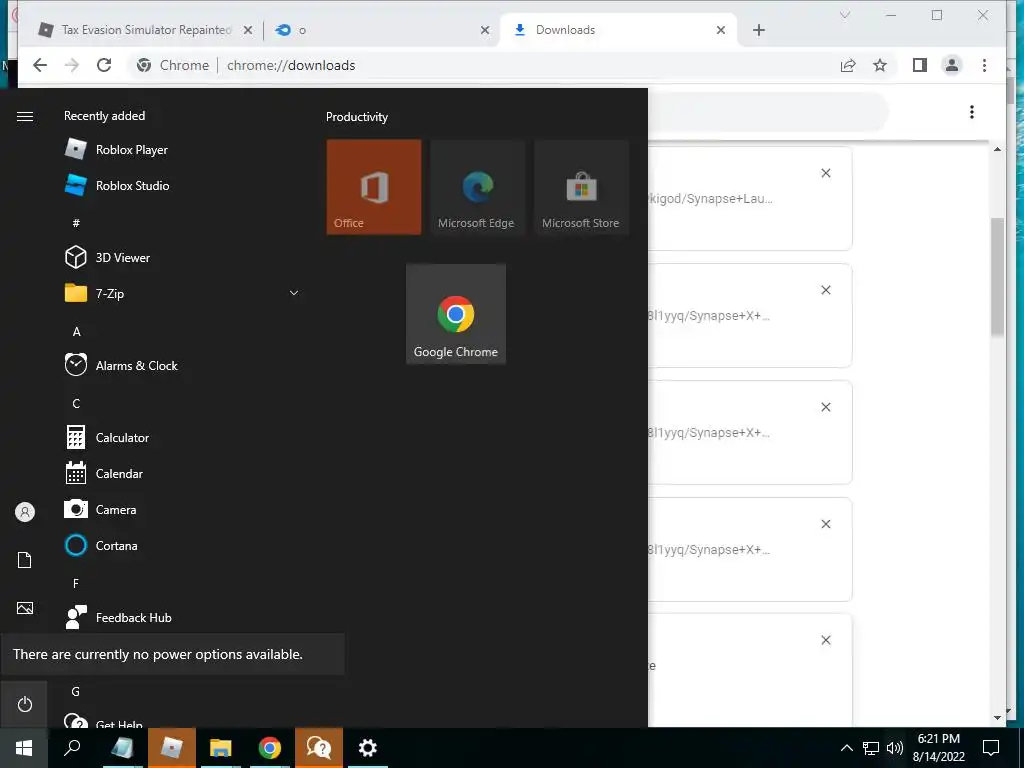Open a new Chrome tab
This screenshot has height=768, width=1024.
758,30
